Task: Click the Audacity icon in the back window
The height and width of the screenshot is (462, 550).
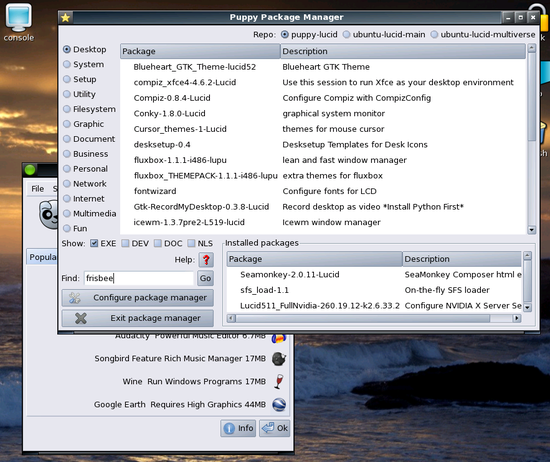Action: click(279, 339)
